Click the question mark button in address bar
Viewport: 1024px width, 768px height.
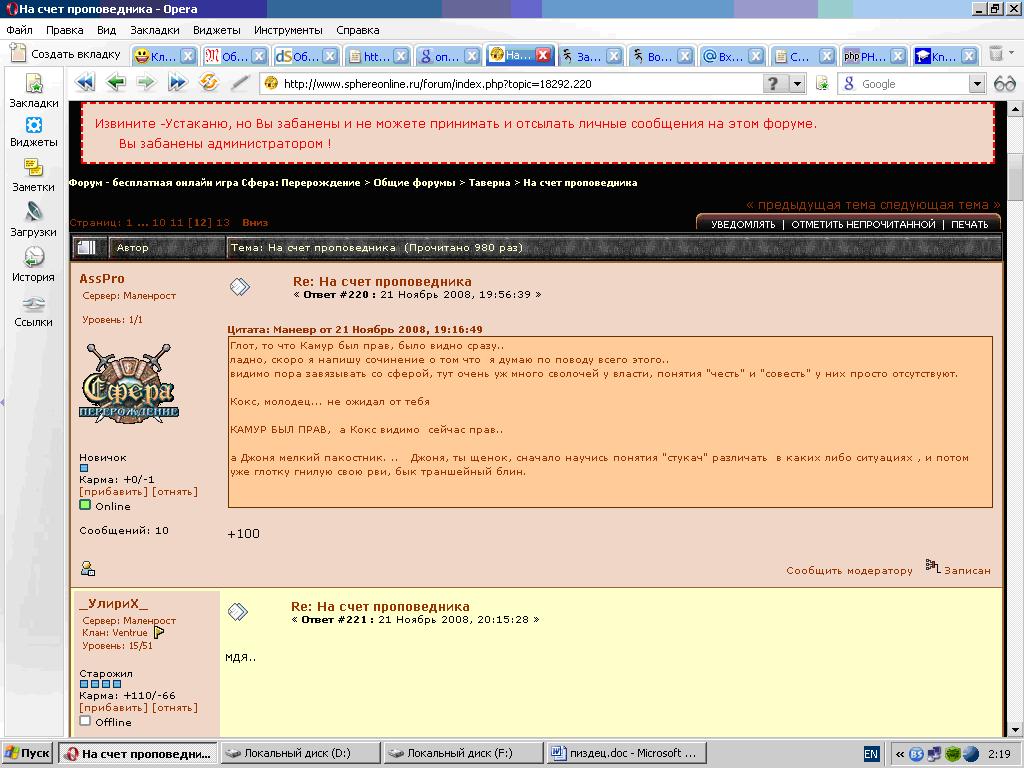[773, 84]
